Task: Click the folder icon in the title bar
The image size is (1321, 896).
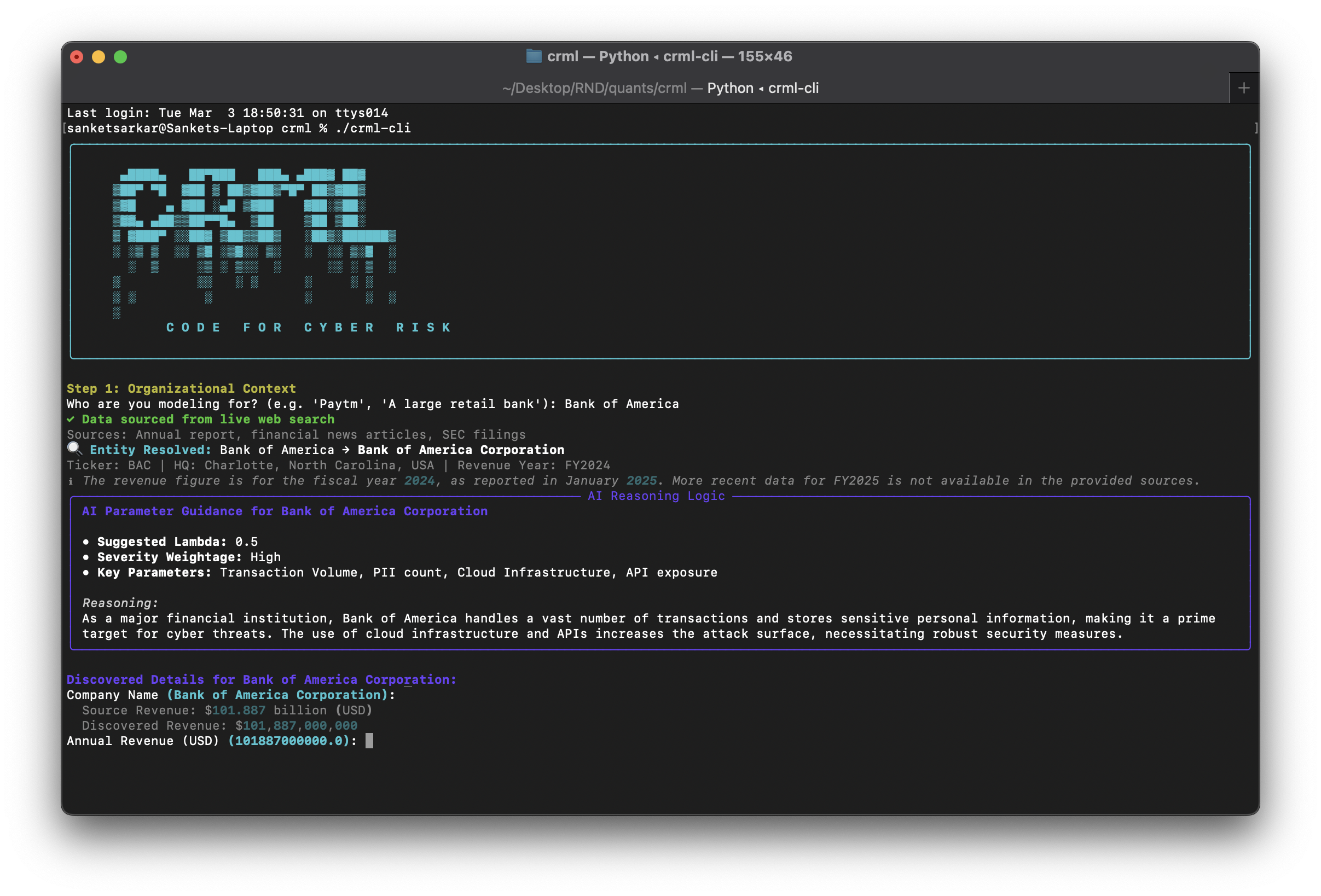Action: point(534,56)
